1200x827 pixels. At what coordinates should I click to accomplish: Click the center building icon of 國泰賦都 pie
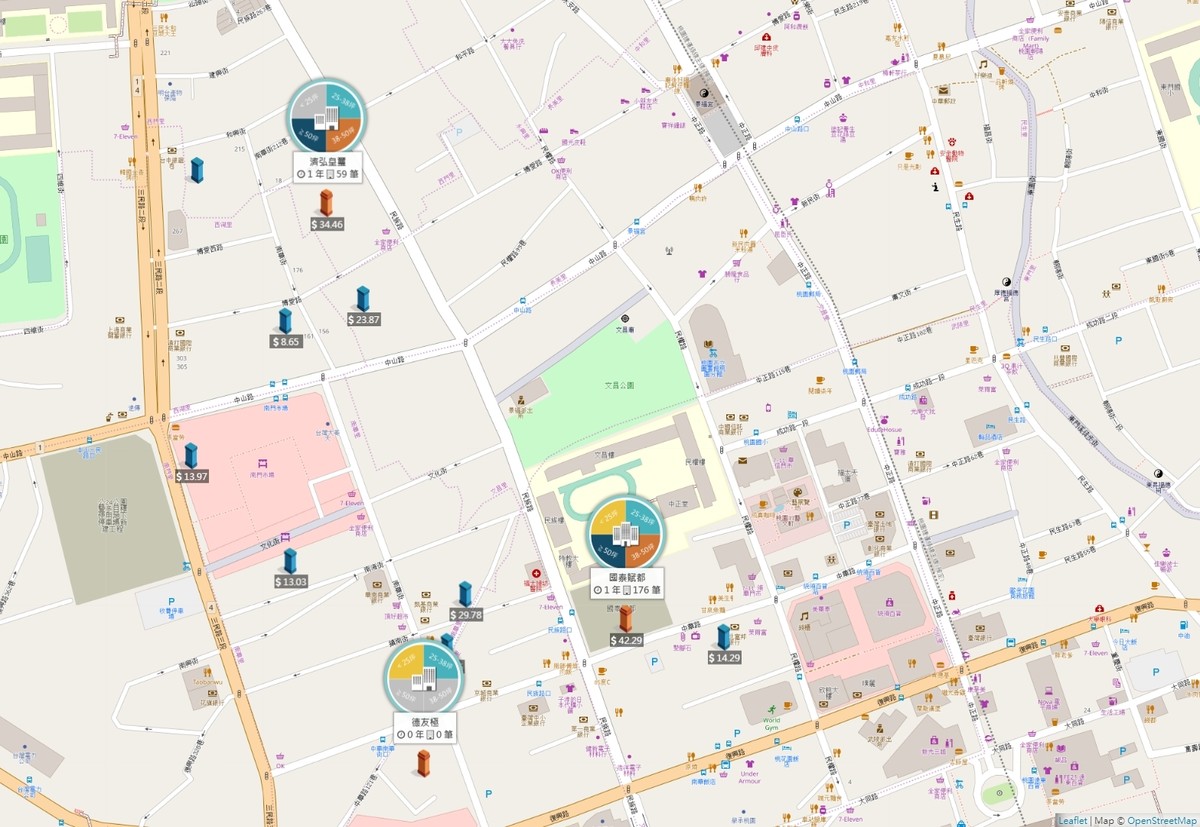[x=625, y=533]
